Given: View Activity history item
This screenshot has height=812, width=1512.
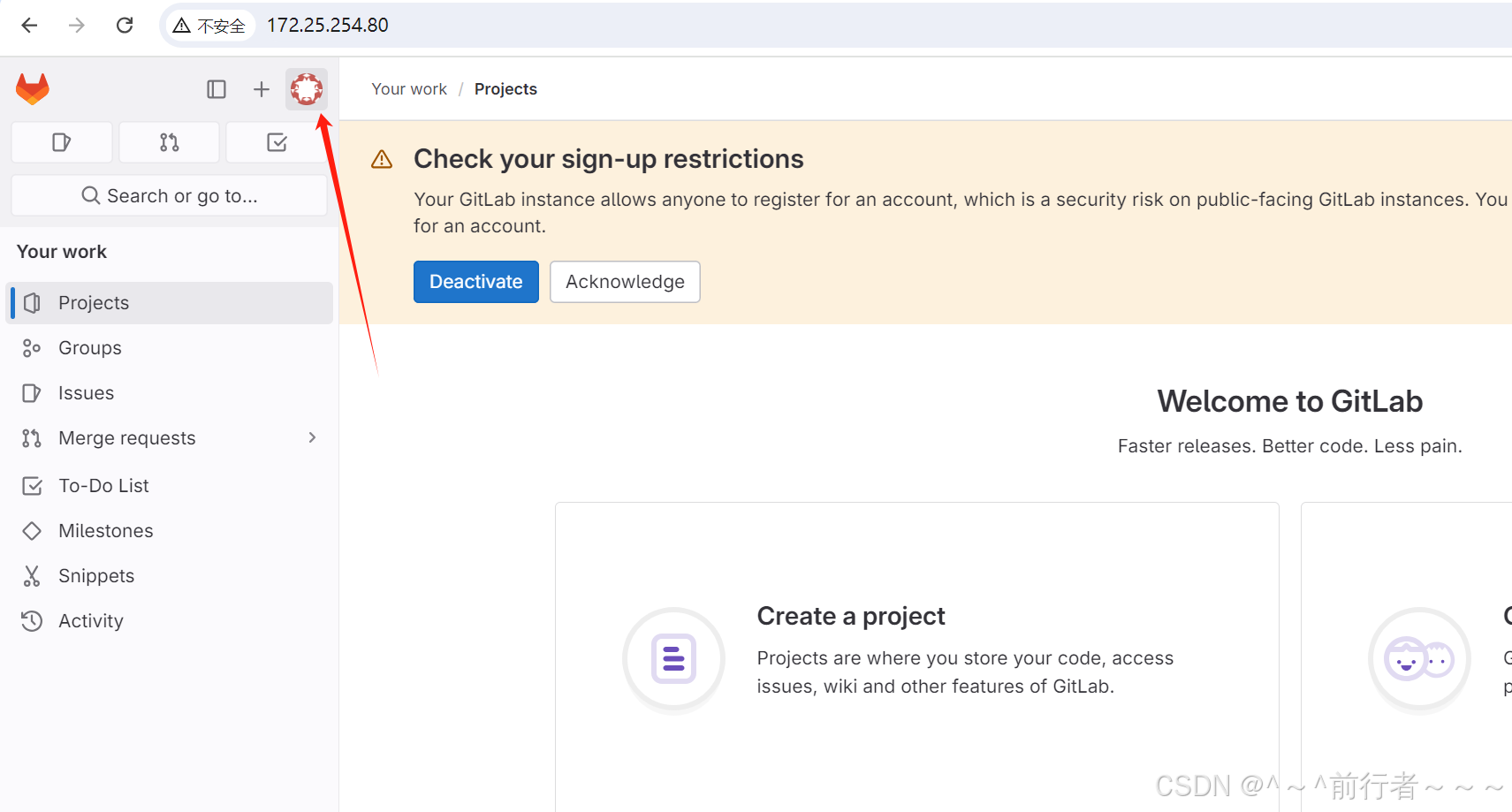Looking at the screenshot, I should click(171, 621).
